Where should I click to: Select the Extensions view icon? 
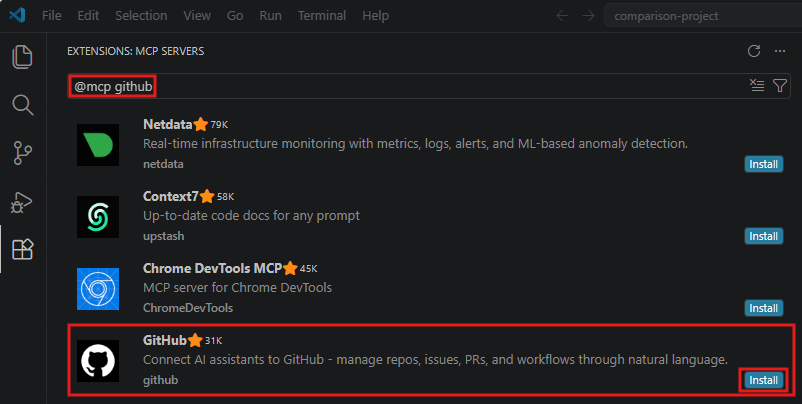point(23,250)
